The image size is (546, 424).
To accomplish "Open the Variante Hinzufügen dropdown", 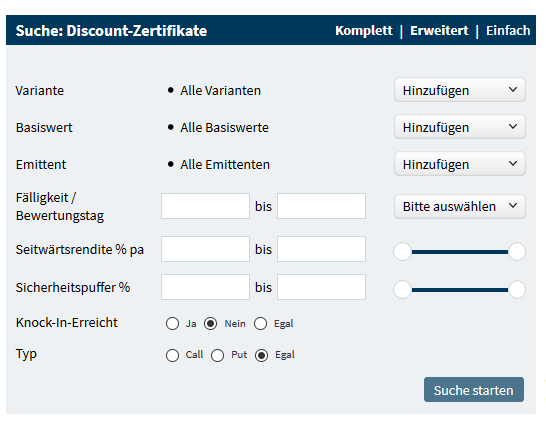I will point(460,90).
